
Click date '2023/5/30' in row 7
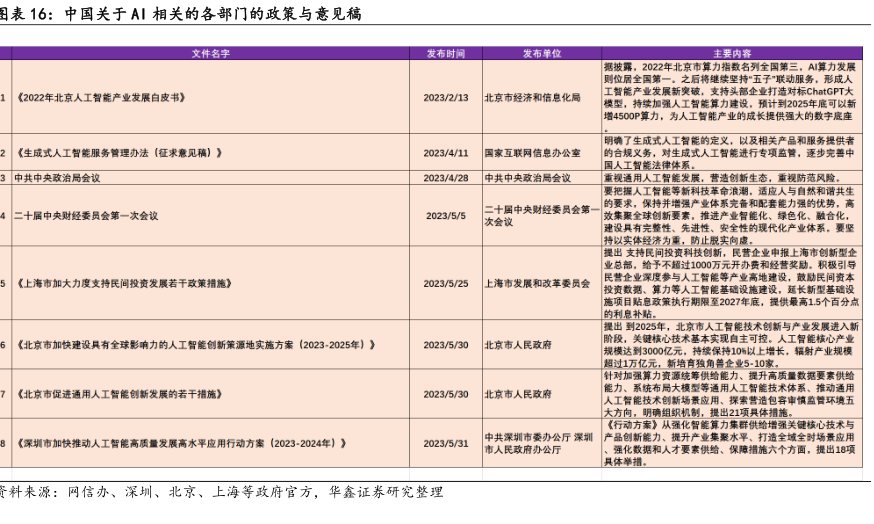(445, 394)
